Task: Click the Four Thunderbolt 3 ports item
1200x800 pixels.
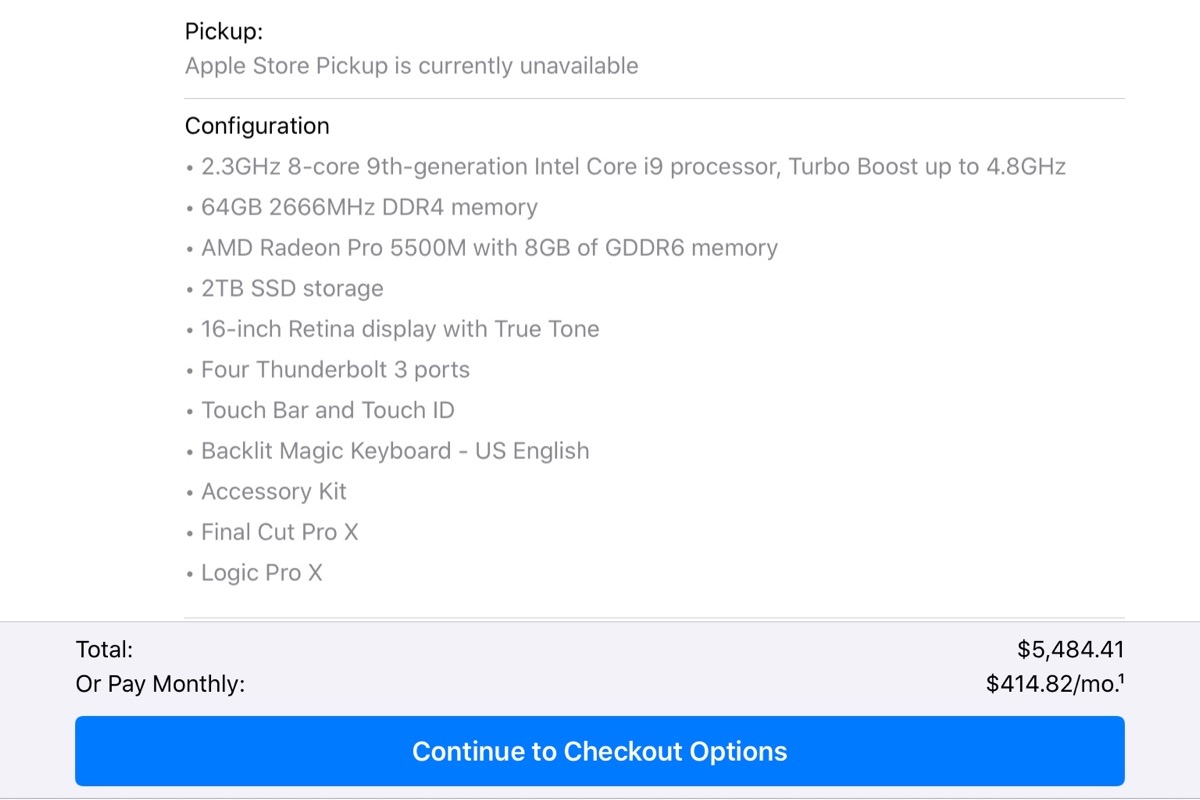Action: (x=335, y=370)
